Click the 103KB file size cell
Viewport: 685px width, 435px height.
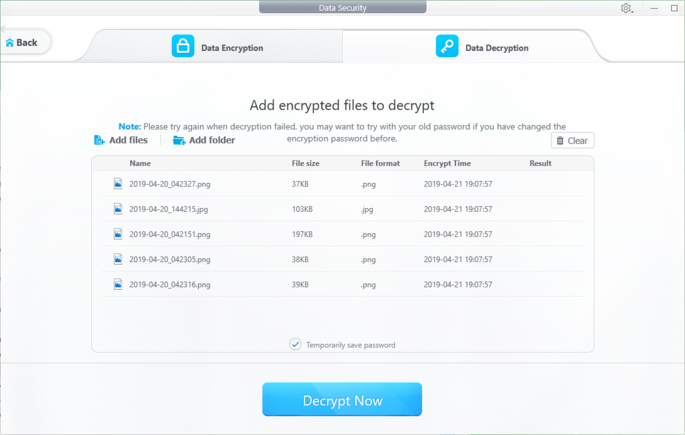pyautogui.click(x=302, y=209)
